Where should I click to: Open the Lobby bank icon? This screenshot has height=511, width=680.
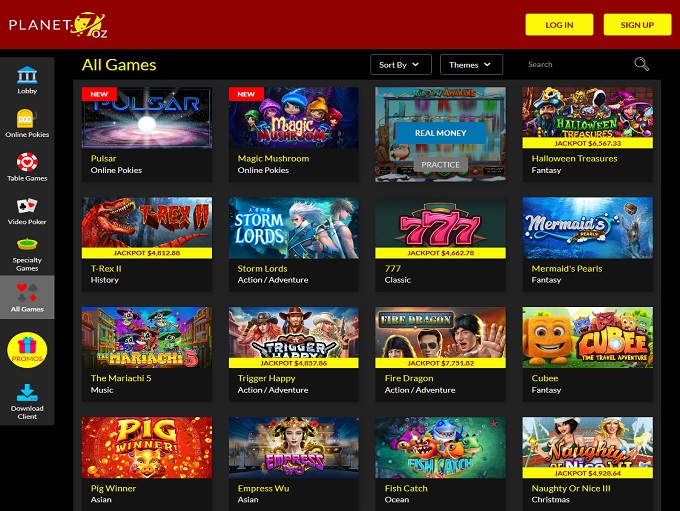click(x=27, y=75)
